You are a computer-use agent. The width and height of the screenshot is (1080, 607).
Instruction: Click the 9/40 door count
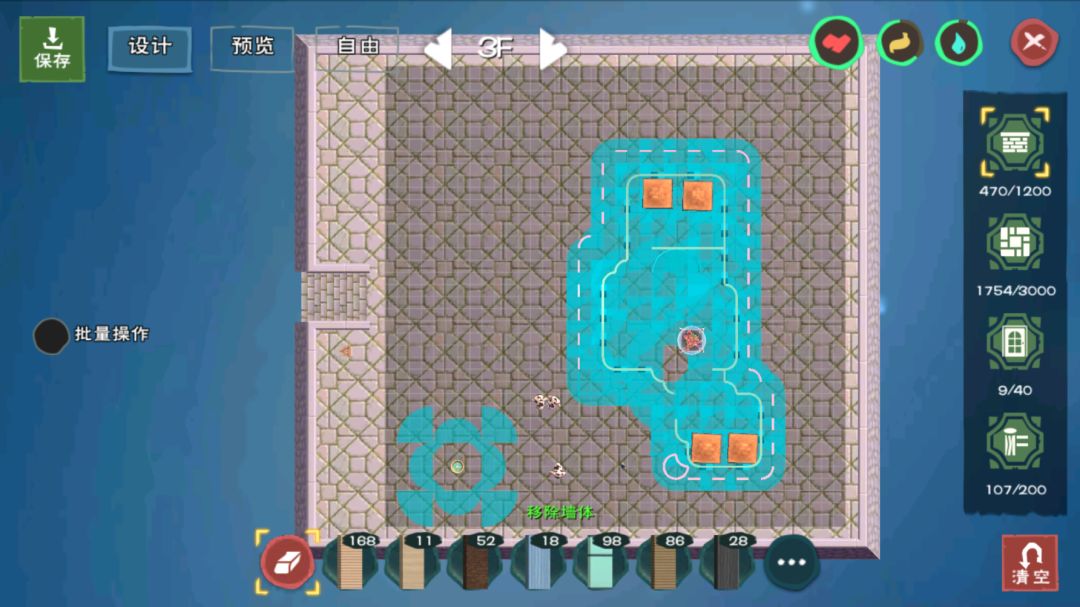1015,390
